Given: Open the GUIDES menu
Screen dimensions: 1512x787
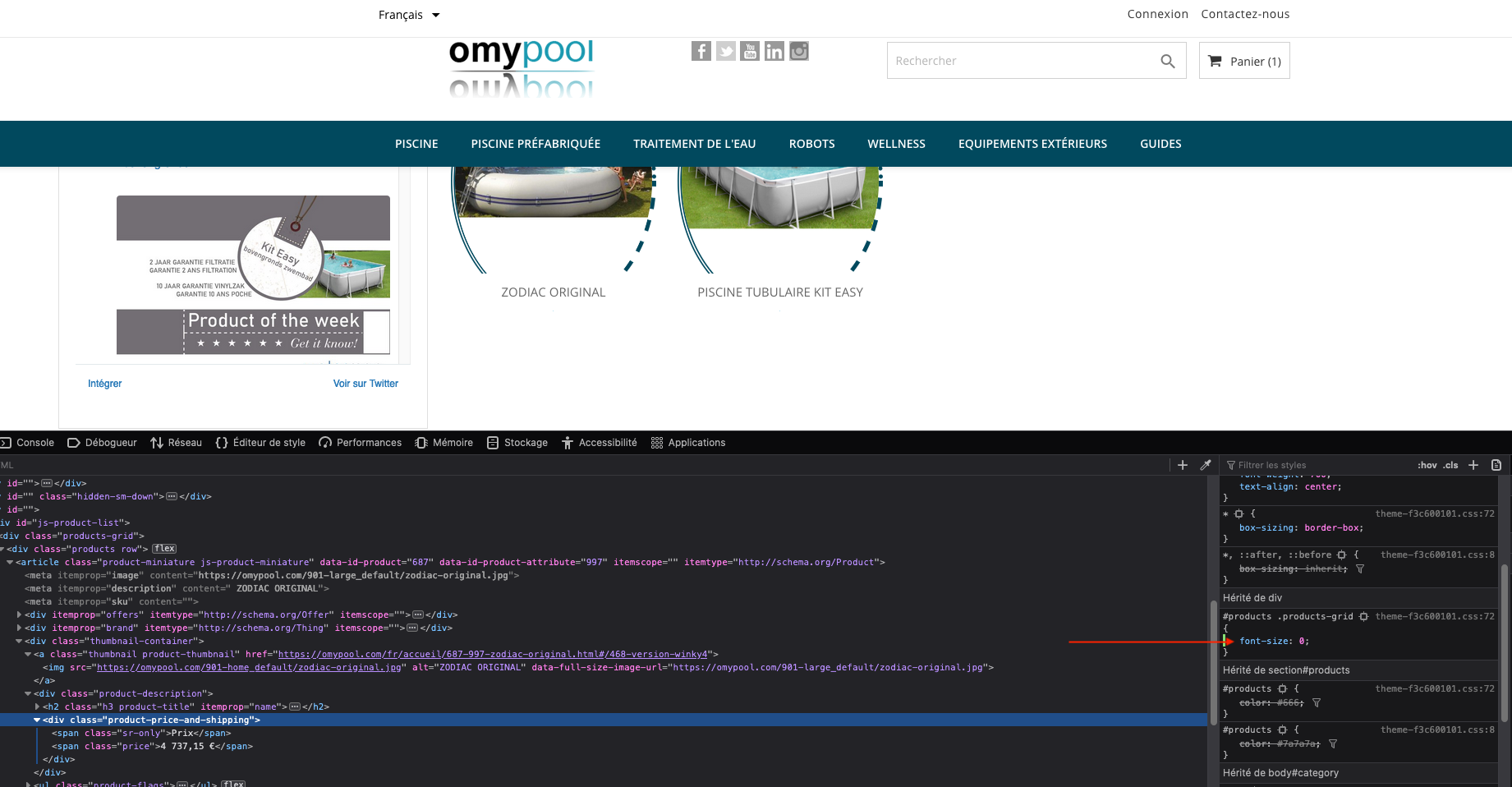Looking at the screenshot, I should click(1160, 144).
